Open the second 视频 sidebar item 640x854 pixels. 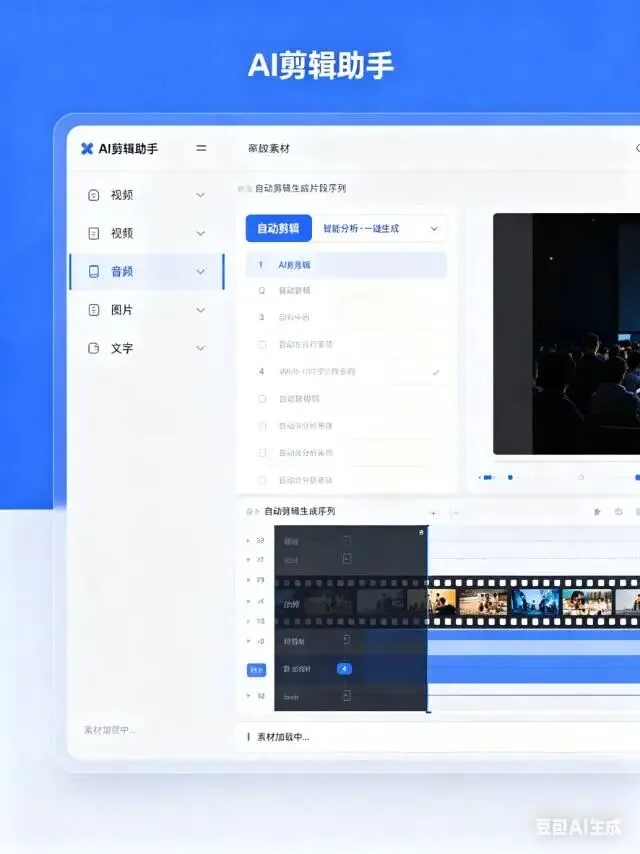point(147,233)
